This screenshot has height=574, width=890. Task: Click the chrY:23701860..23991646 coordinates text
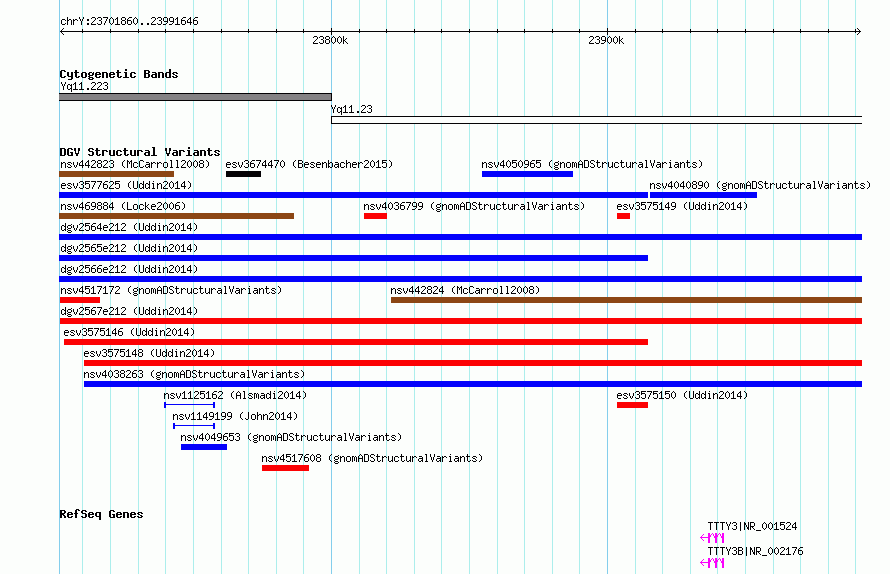point(129,22)
